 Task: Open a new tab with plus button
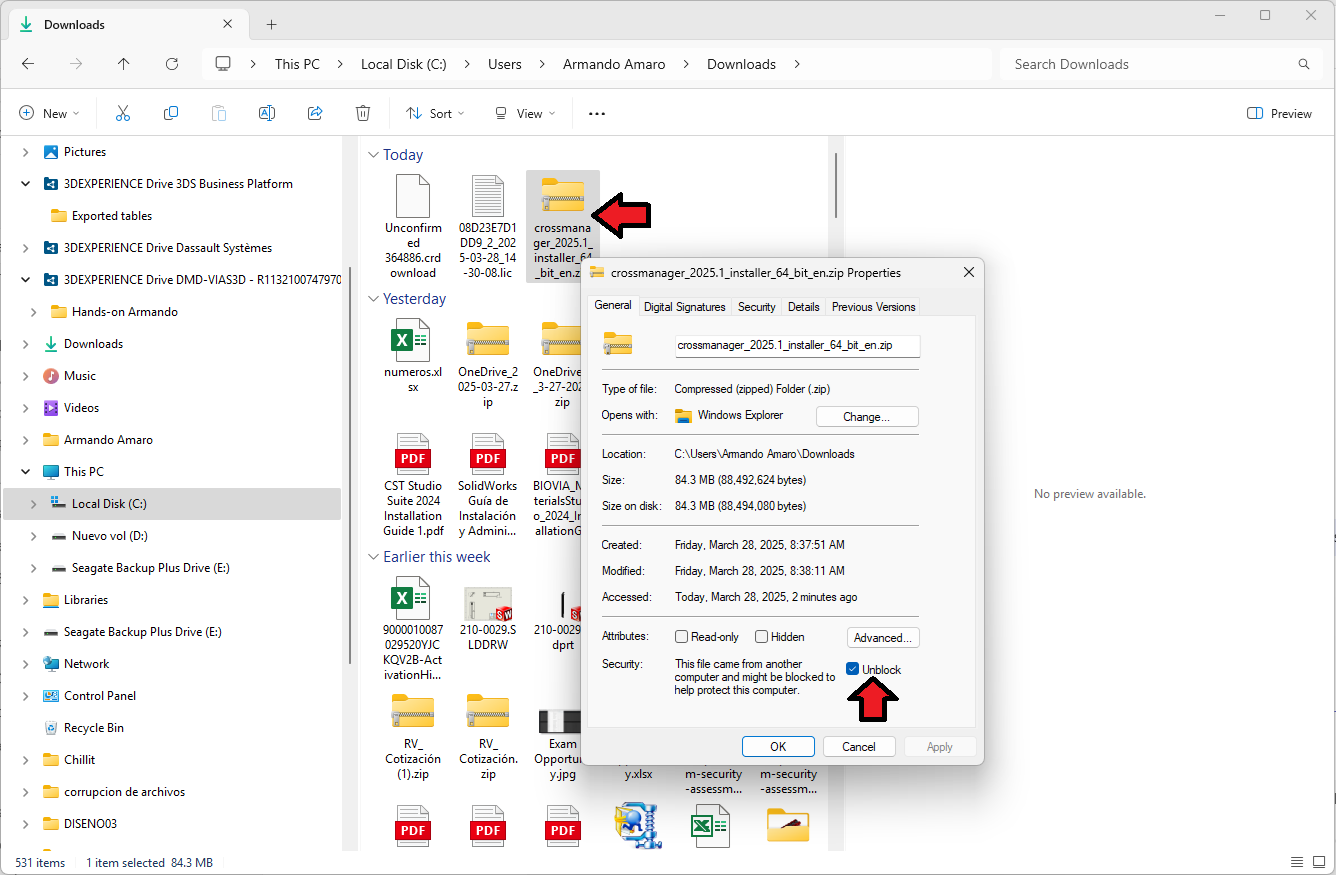tap(271, 25)
